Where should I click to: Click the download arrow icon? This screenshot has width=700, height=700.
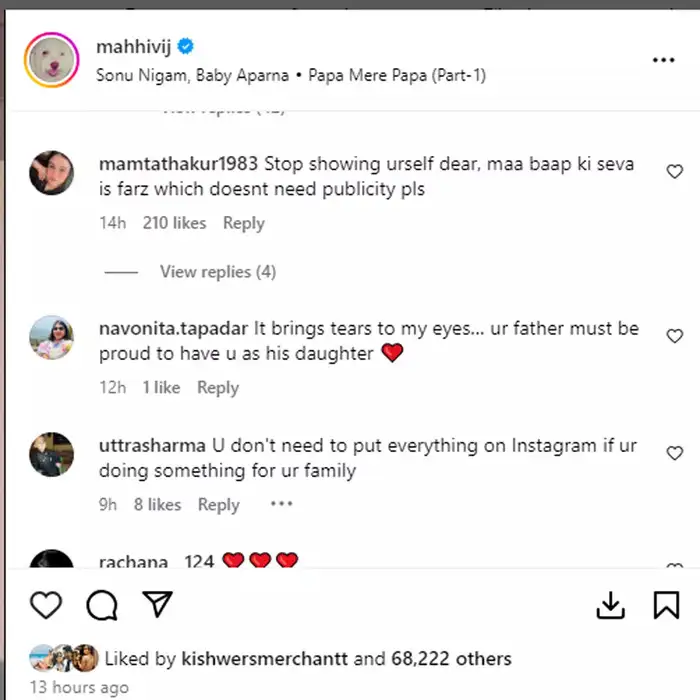coord(610,605)
